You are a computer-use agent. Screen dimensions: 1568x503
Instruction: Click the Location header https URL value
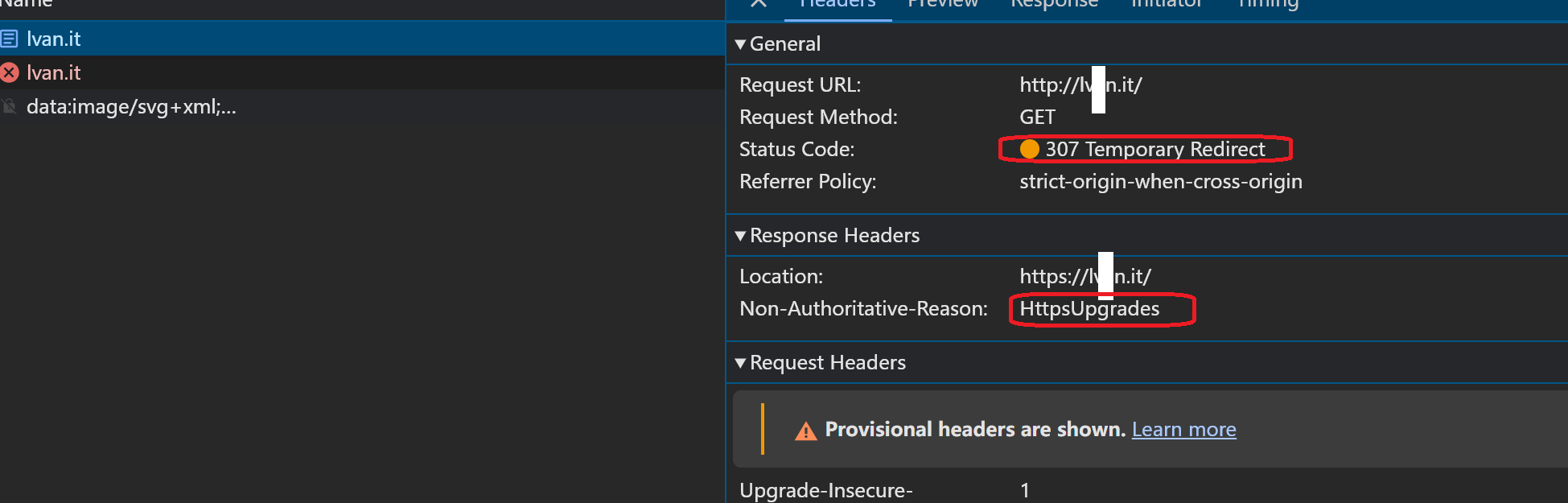[x=1084, y=277]
